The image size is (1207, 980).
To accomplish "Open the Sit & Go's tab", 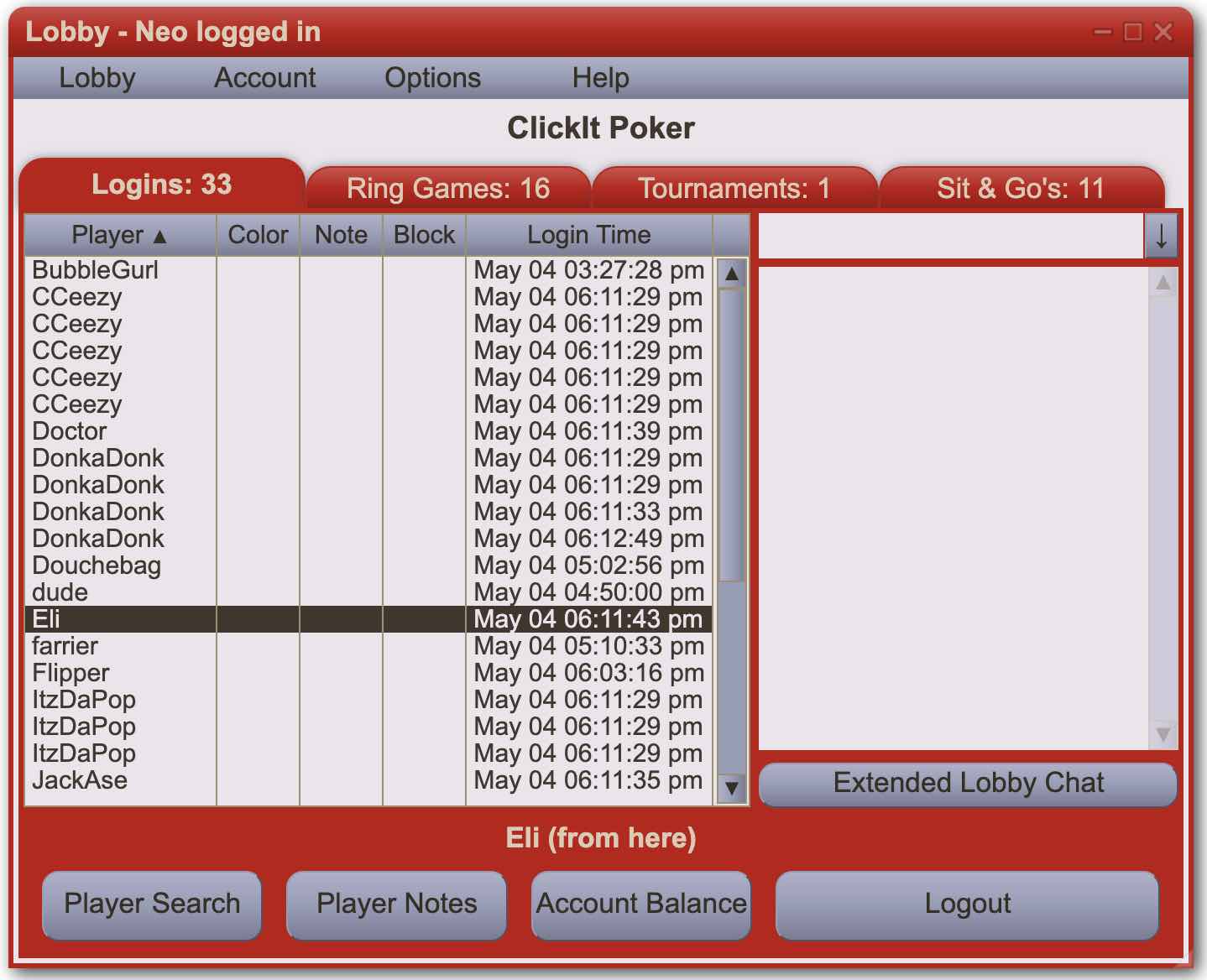I will tap(1021, 189).
